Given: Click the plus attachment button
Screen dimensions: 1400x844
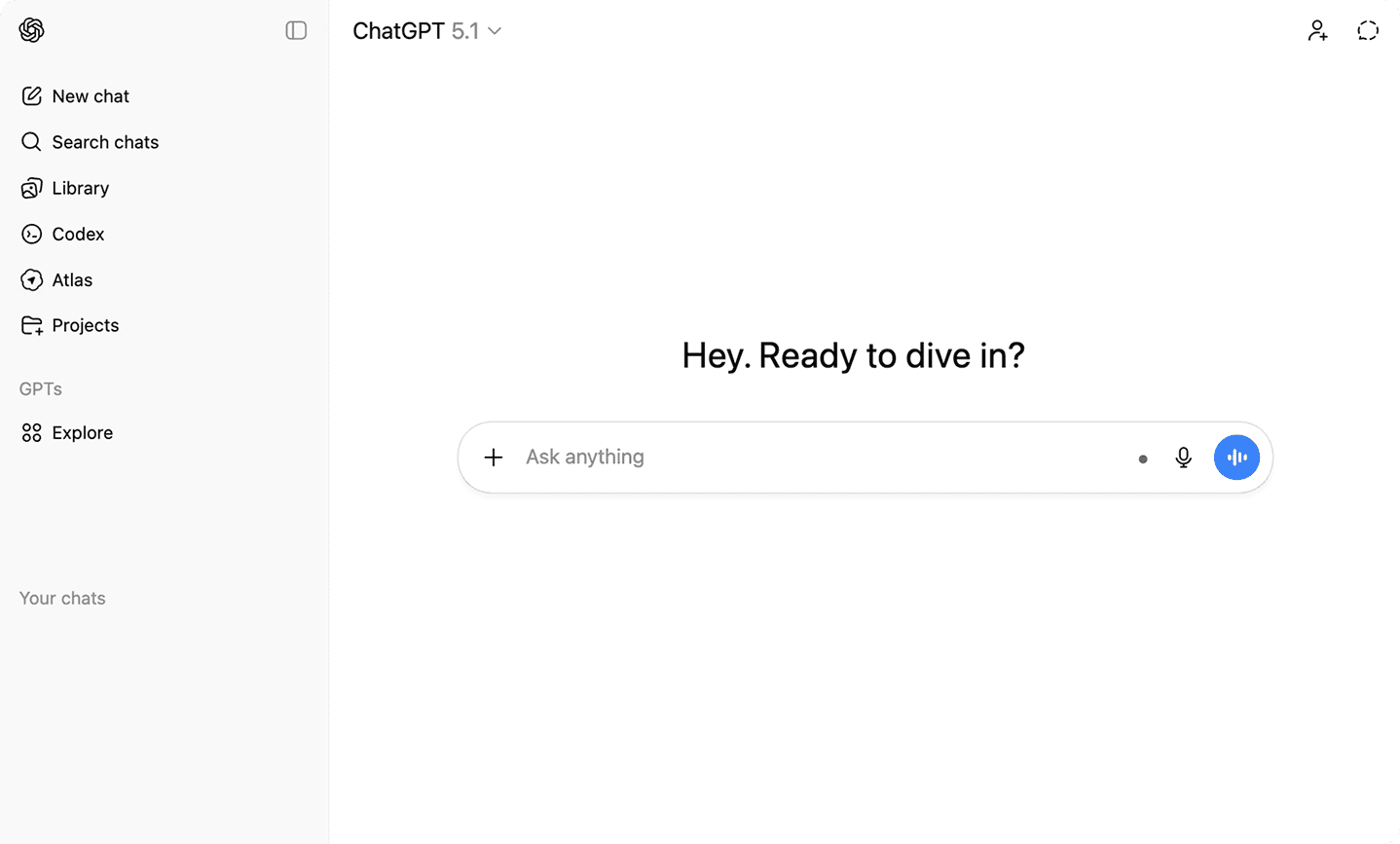Looking at the screenshot, I should coord(494,457).
